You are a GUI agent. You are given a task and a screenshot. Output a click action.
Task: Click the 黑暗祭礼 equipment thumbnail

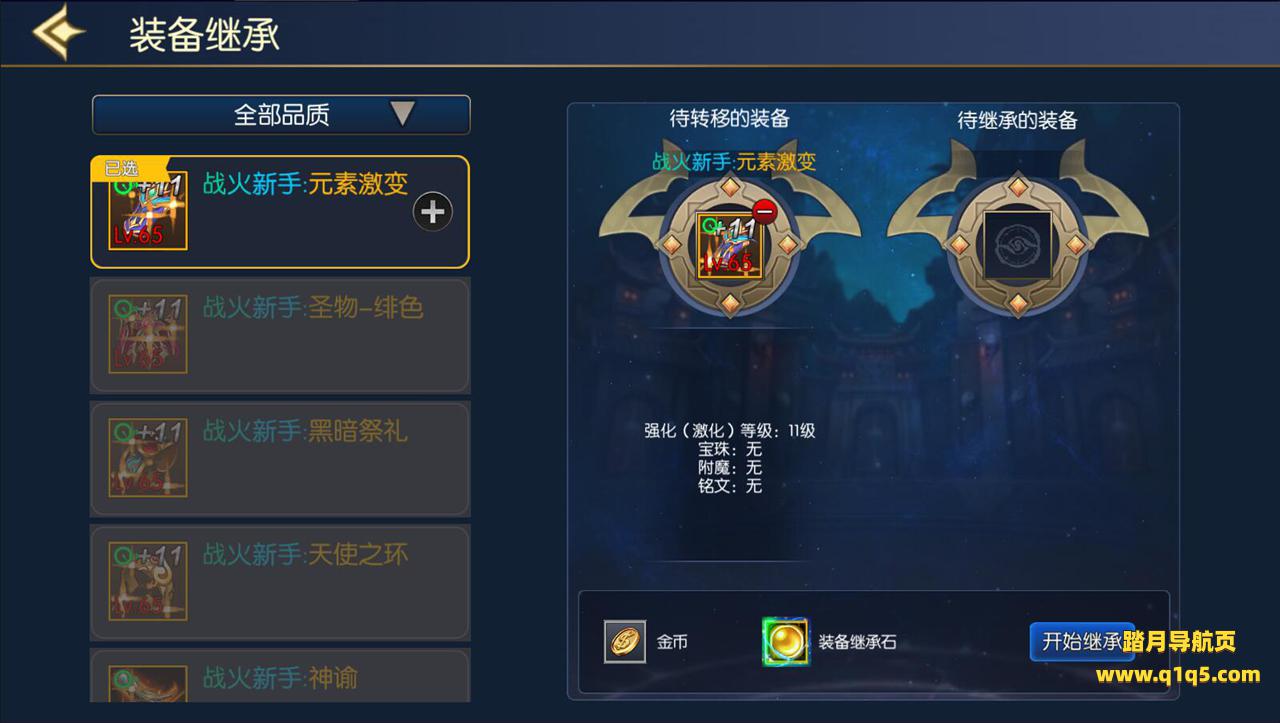point(148,459)
